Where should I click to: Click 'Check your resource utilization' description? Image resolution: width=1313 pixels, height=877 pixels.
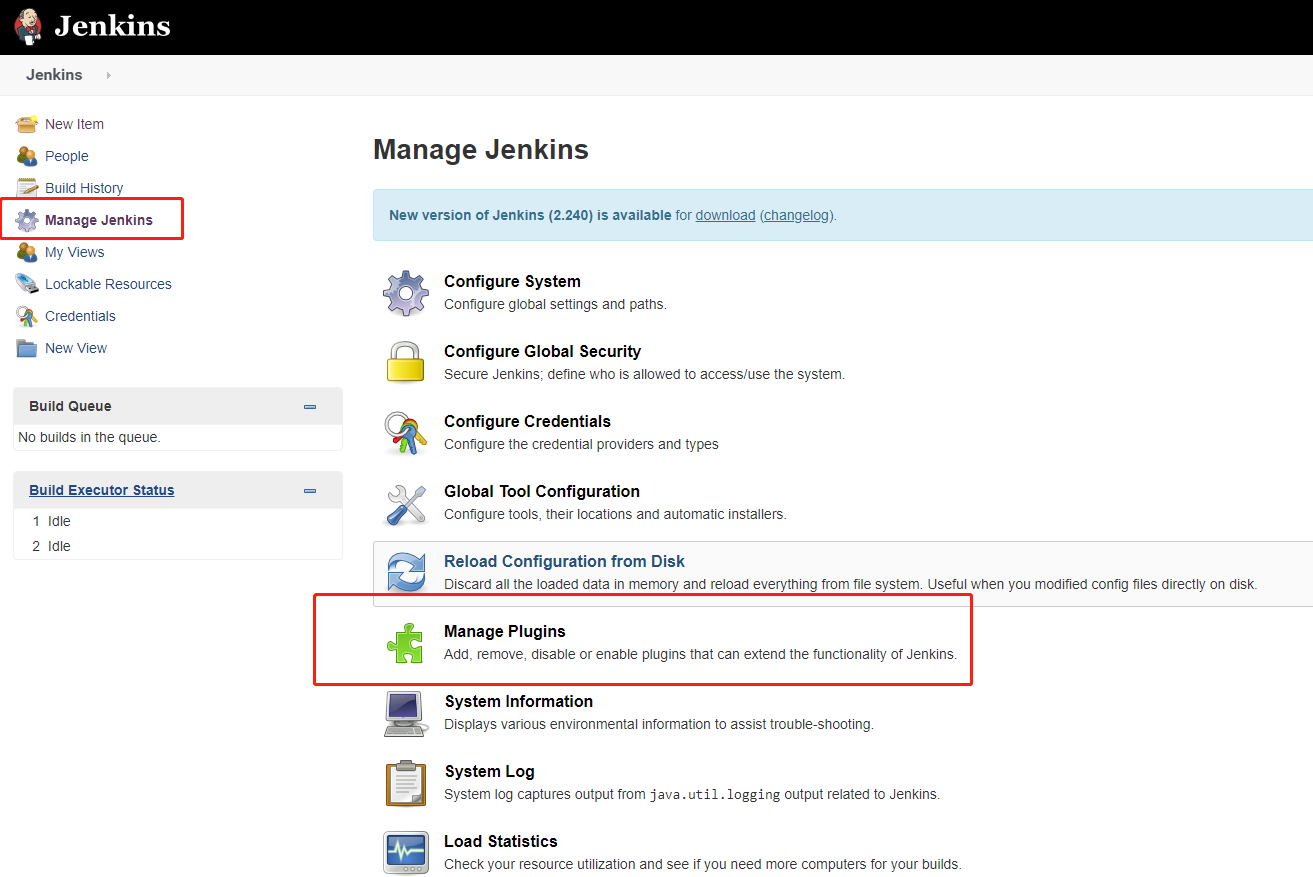coord(703,864)
